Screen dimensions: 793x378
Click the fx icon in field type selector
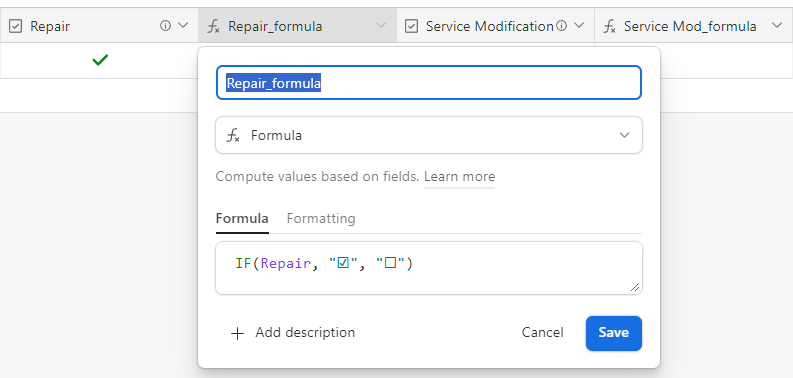233,136
